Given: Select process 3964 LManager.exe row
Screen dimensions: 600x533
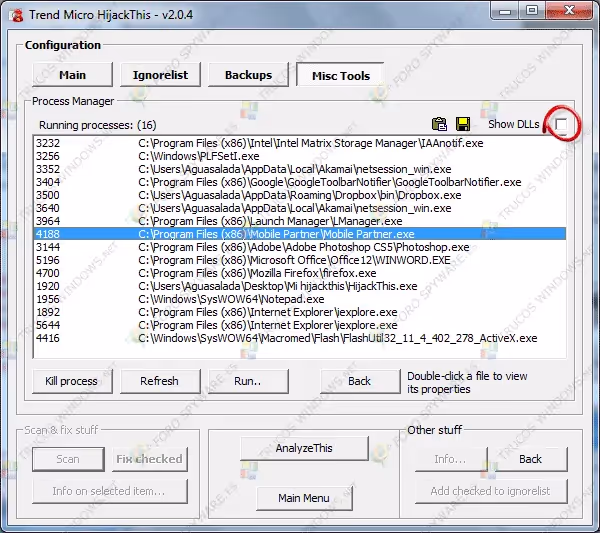Looking at the screenshot, I should (300, 221).
